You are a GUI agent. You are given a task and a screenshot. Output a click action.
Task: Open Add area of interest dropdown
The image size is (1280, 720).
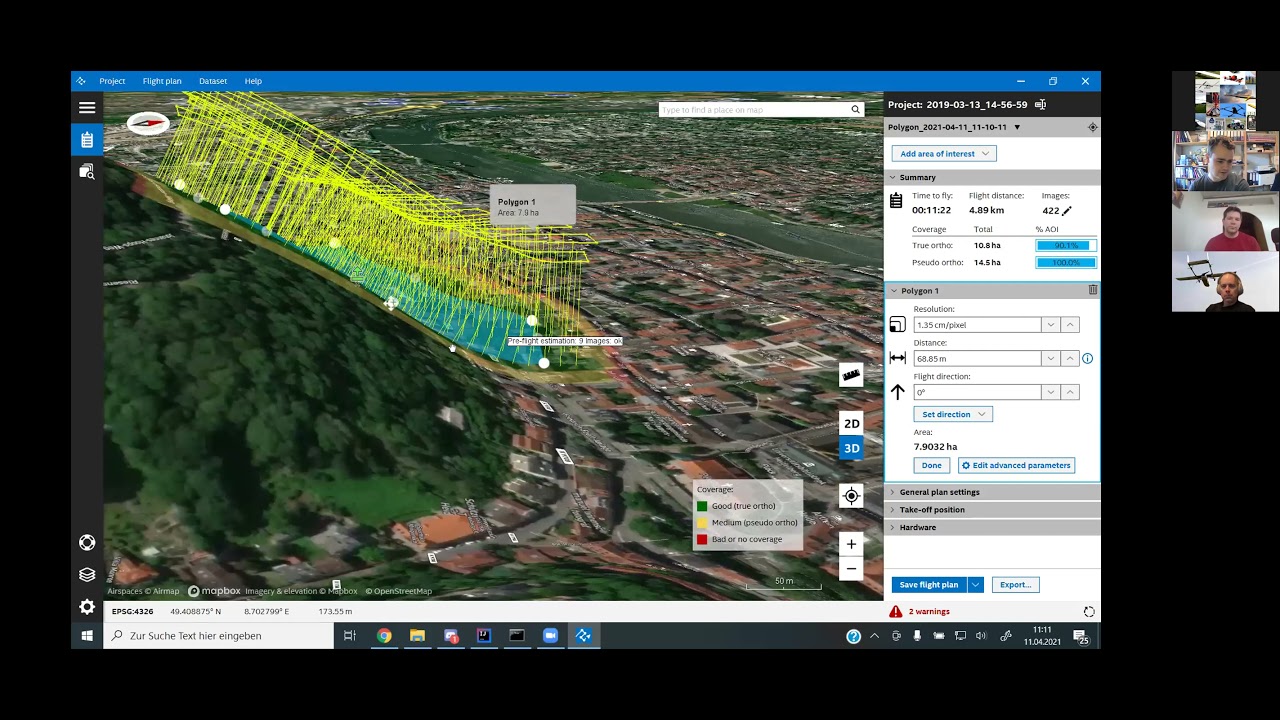click(944, 153)
